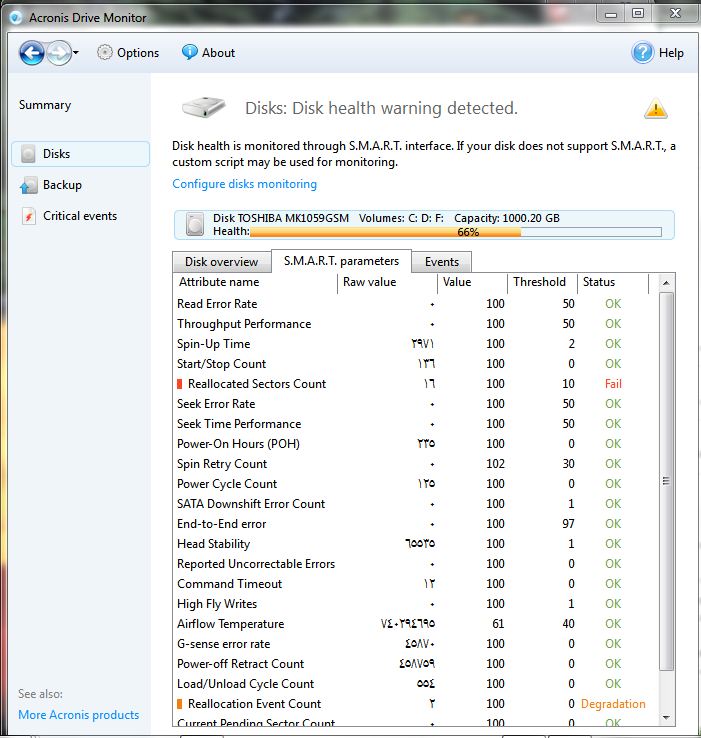Select Reallocation Event Count attribute
701x738 pixels.
point(254,704)
